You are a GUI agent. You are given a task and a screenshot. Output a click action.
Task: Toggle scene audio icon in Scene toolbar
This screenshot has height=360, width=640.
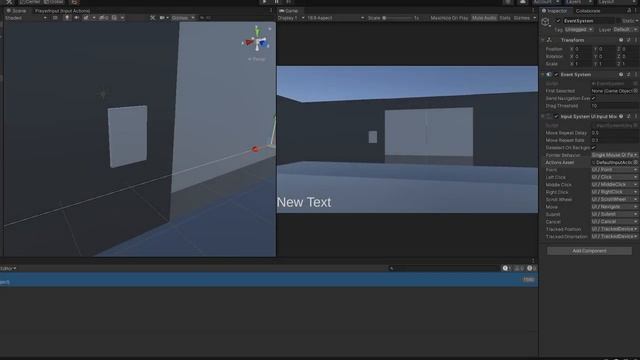click(x=76, y=18)
